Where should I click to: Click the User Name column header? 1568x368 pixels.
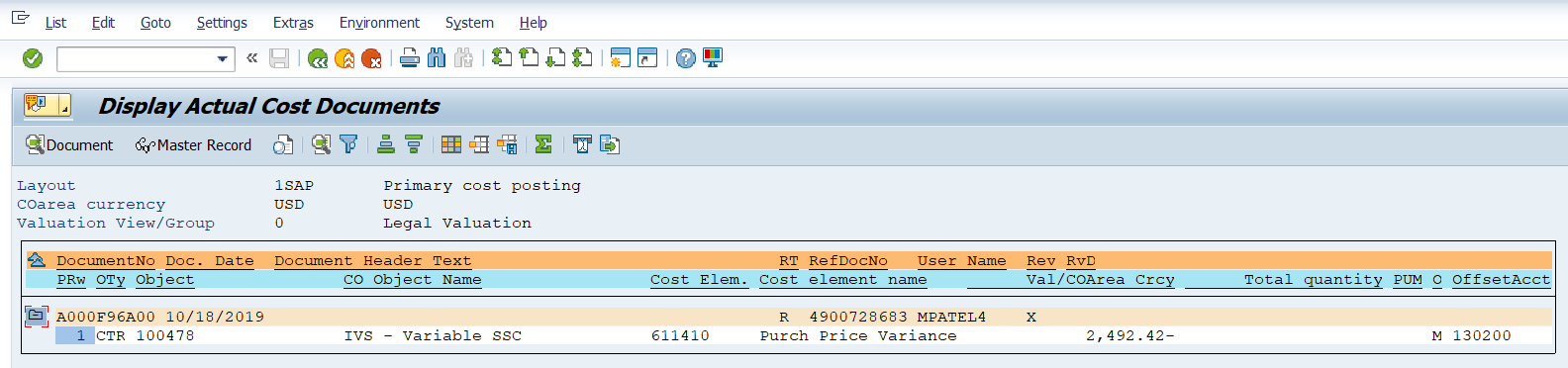pyautogui.click(x=962, y=261)
